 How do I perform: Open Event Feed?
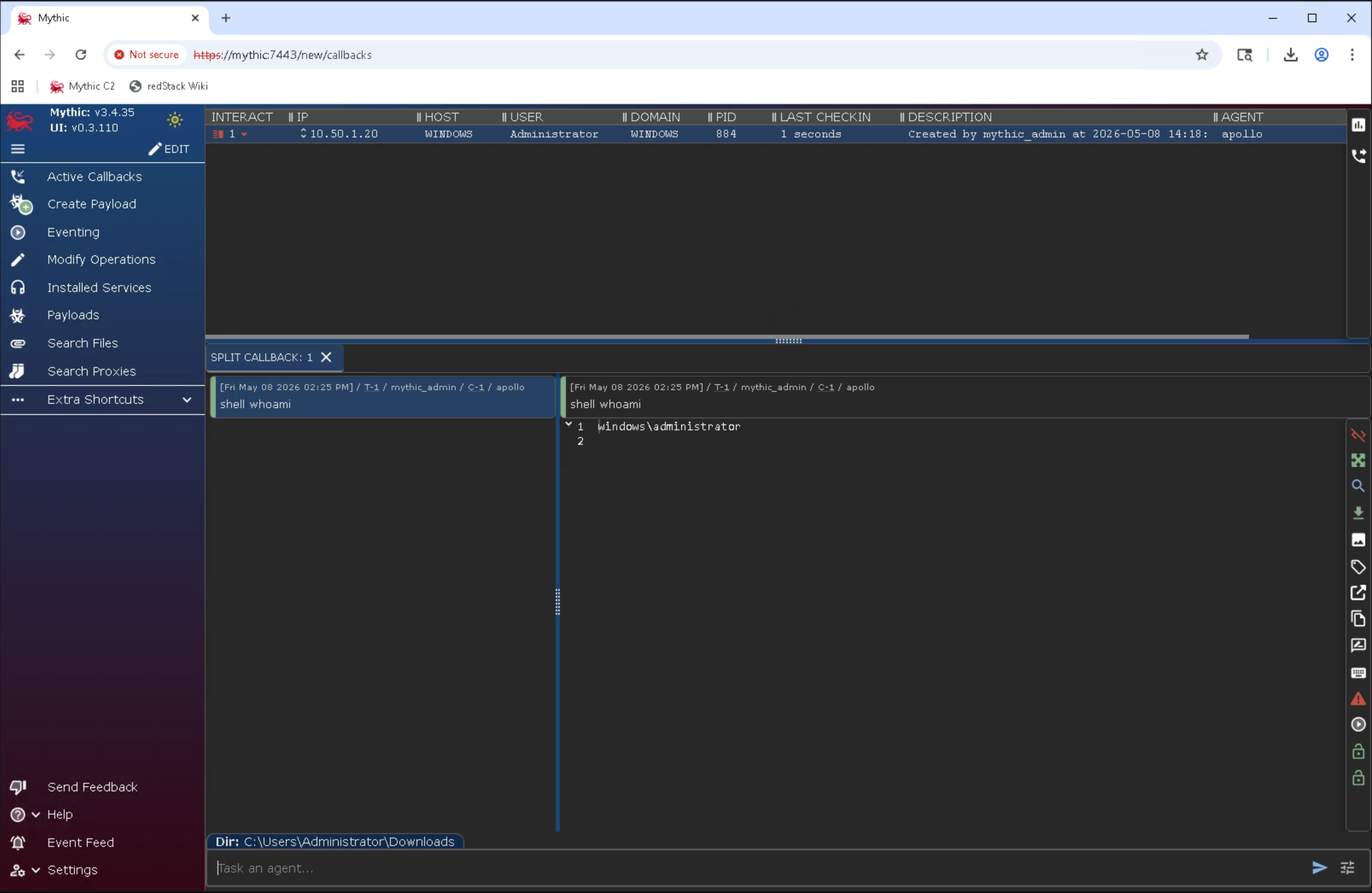(81, 842)
